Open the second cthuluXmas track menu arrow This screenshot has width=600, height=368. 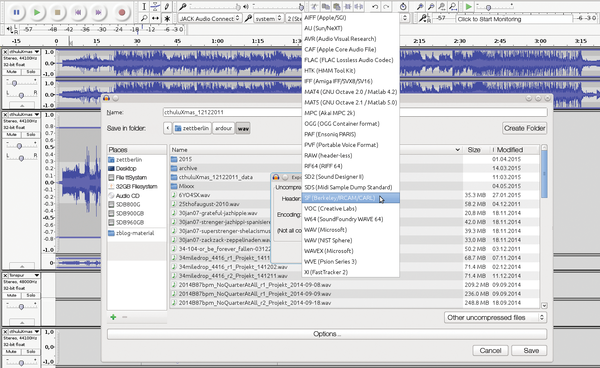pyautogui.click(x=37, y=114)
